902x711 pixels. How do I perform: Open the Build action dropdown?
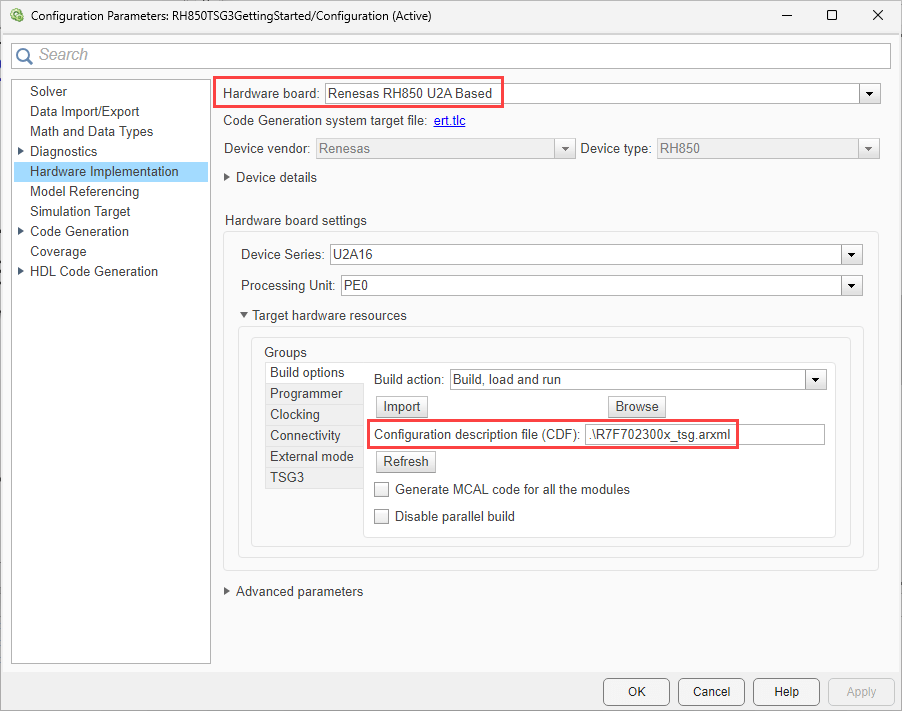[816, 380]
